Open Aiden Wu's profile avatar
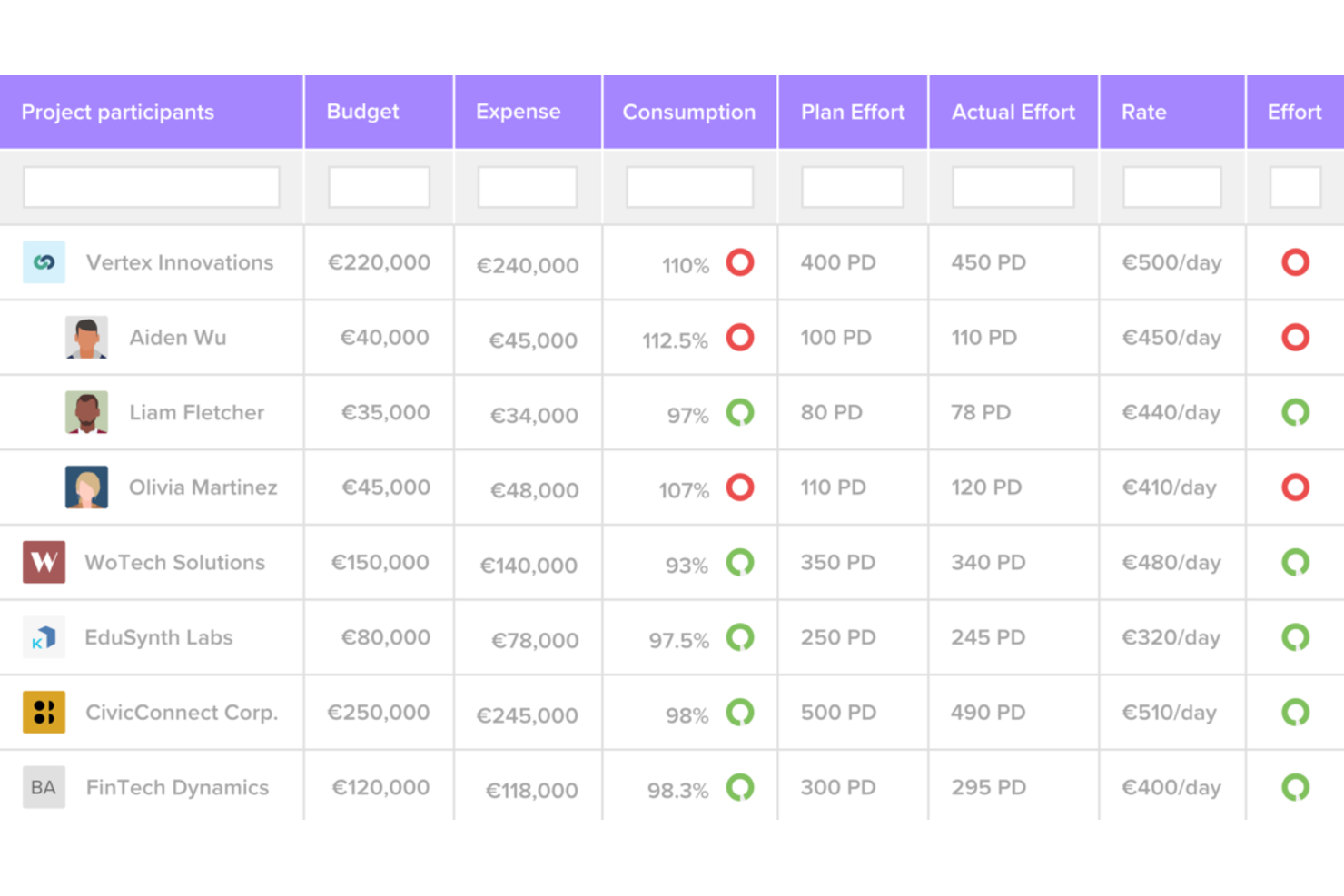Image resolution: width=1344 pixels, height=896 pixels. [87, 337]
